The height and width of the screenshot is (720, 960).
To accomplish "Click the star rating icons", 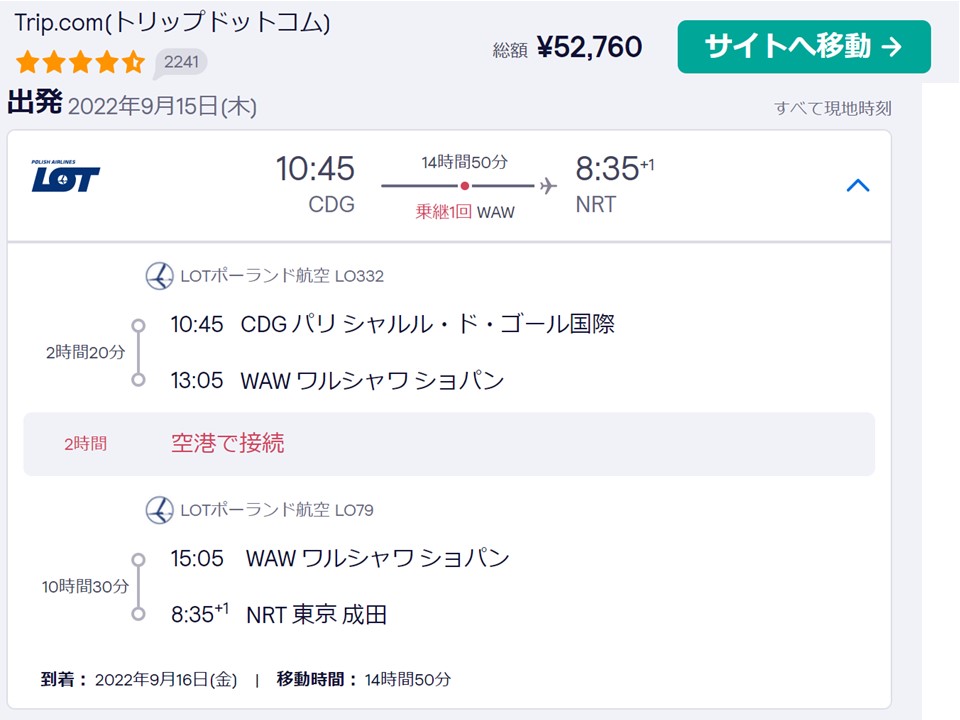I will coord(80,63).
